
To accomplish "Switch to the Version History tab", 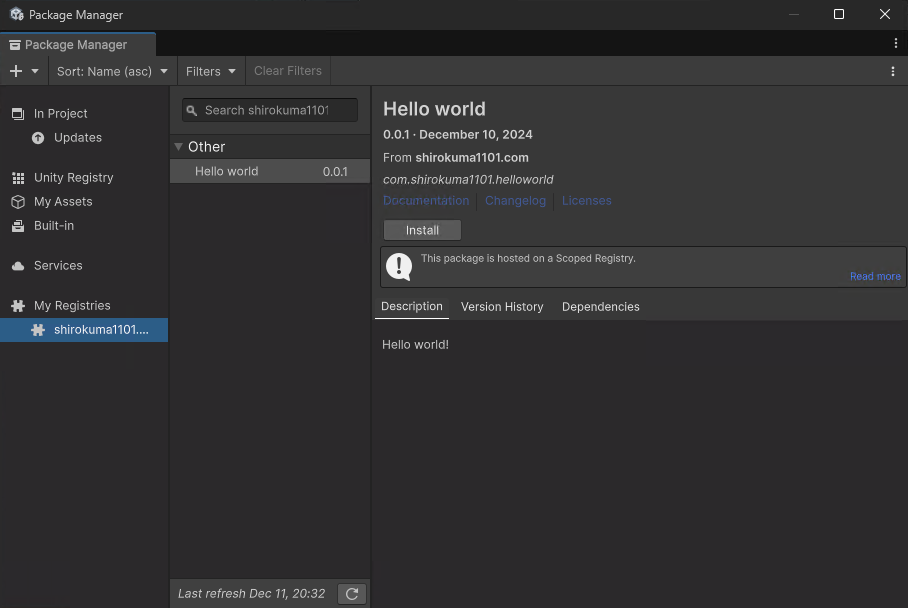I will (x=502, y=307).
